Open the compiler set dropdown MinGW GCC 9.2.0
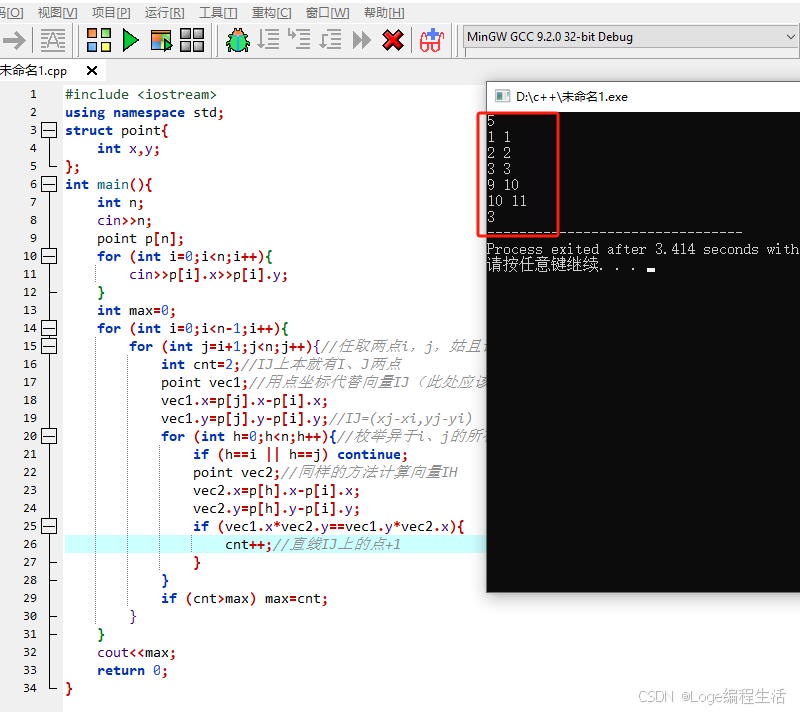Screen dimensions: 800x712 coord(631,37)
